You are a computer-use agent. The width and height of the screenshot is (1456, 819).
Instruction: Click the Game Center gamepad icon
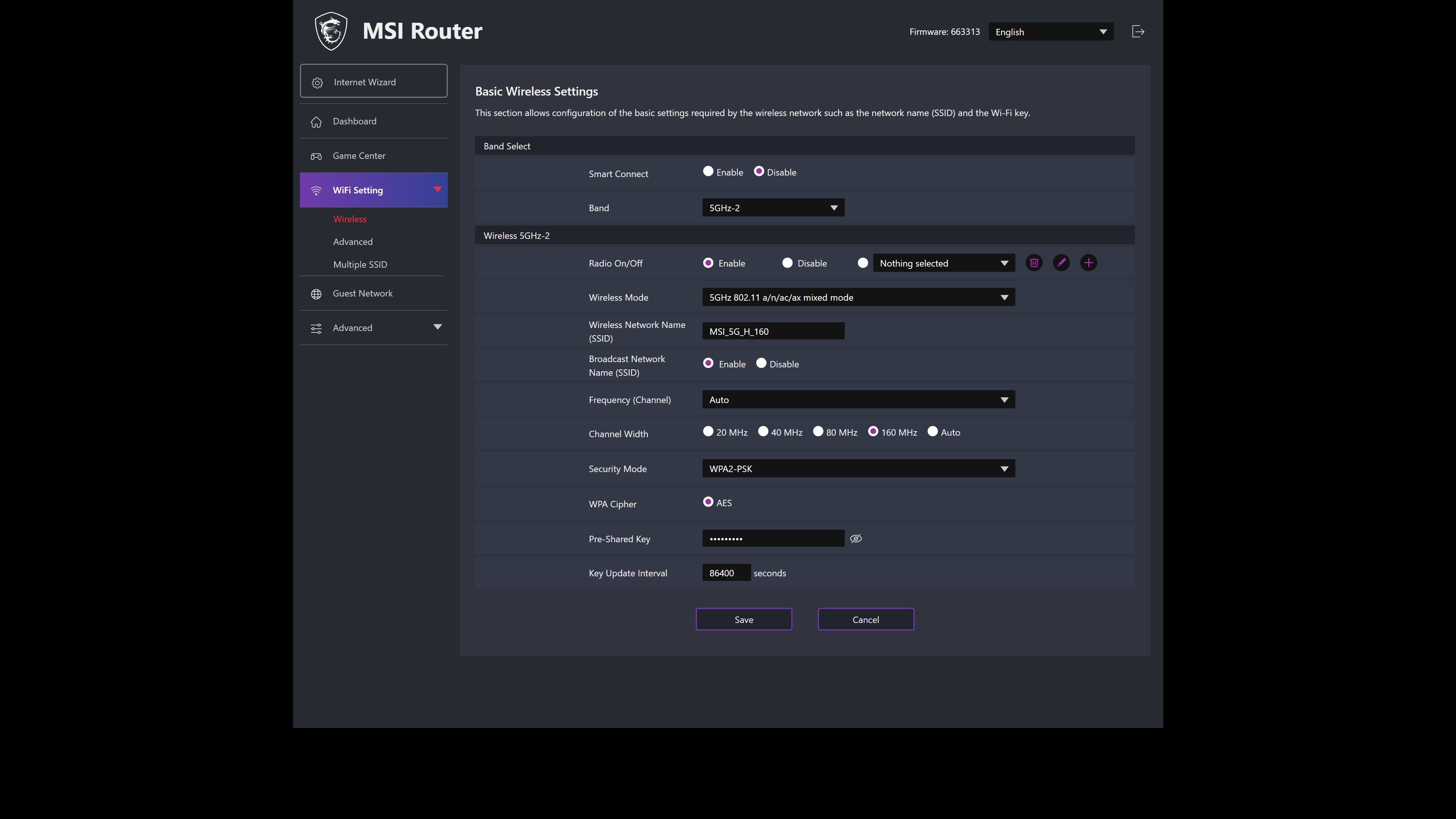point(316,156)
